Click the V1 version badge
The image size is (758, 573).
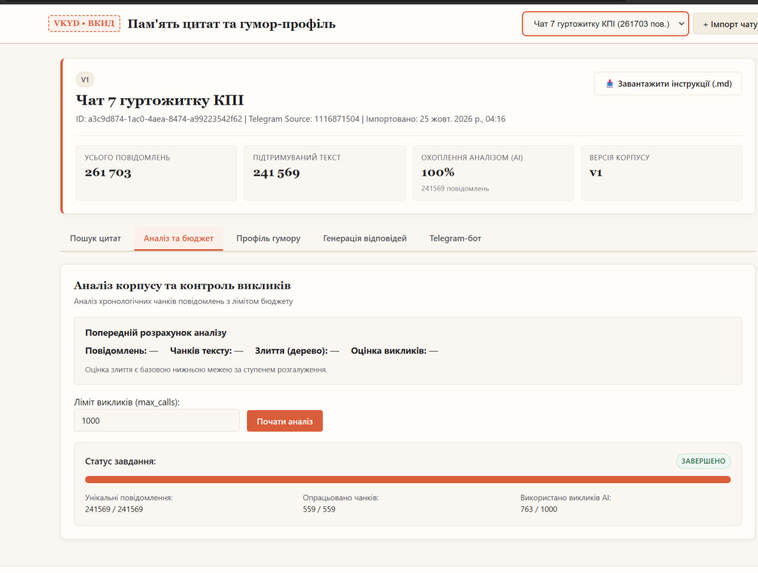pos(85,79)
